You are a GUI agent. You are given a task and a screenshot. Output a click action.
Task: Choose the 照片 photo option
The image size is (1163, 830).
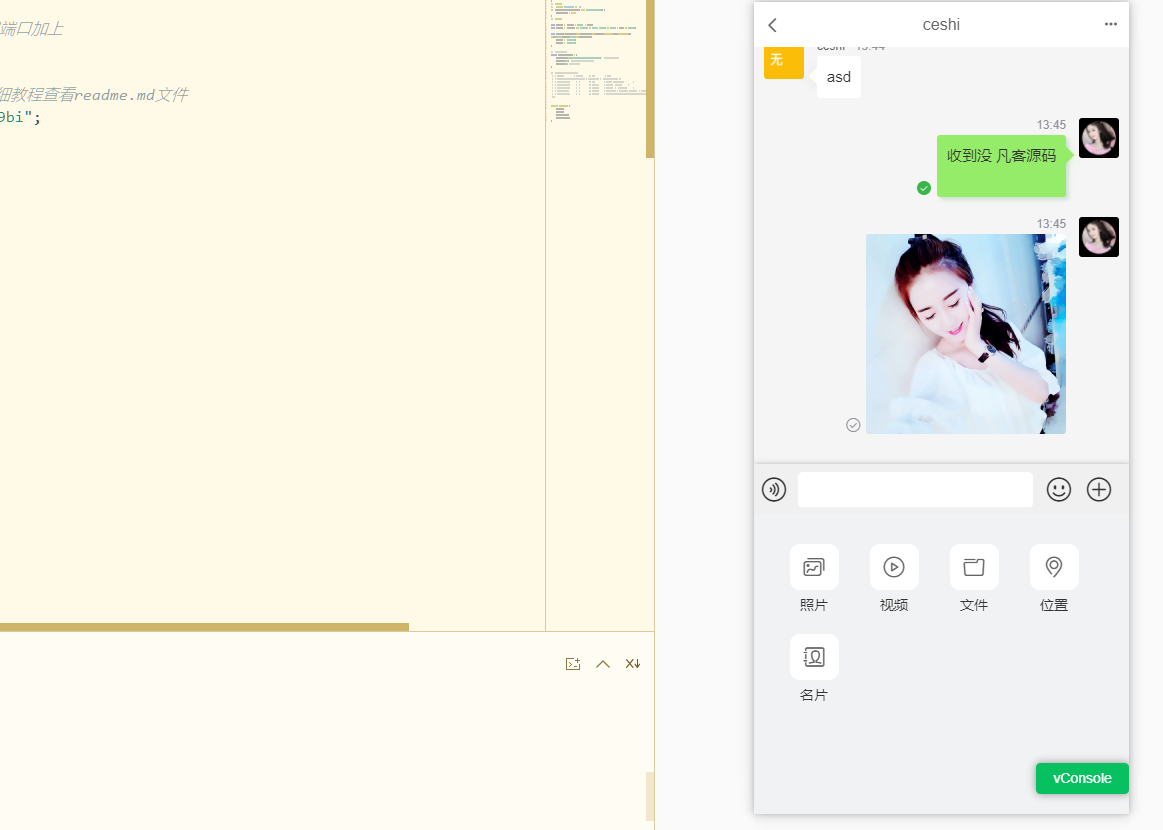tap(814, 579)
